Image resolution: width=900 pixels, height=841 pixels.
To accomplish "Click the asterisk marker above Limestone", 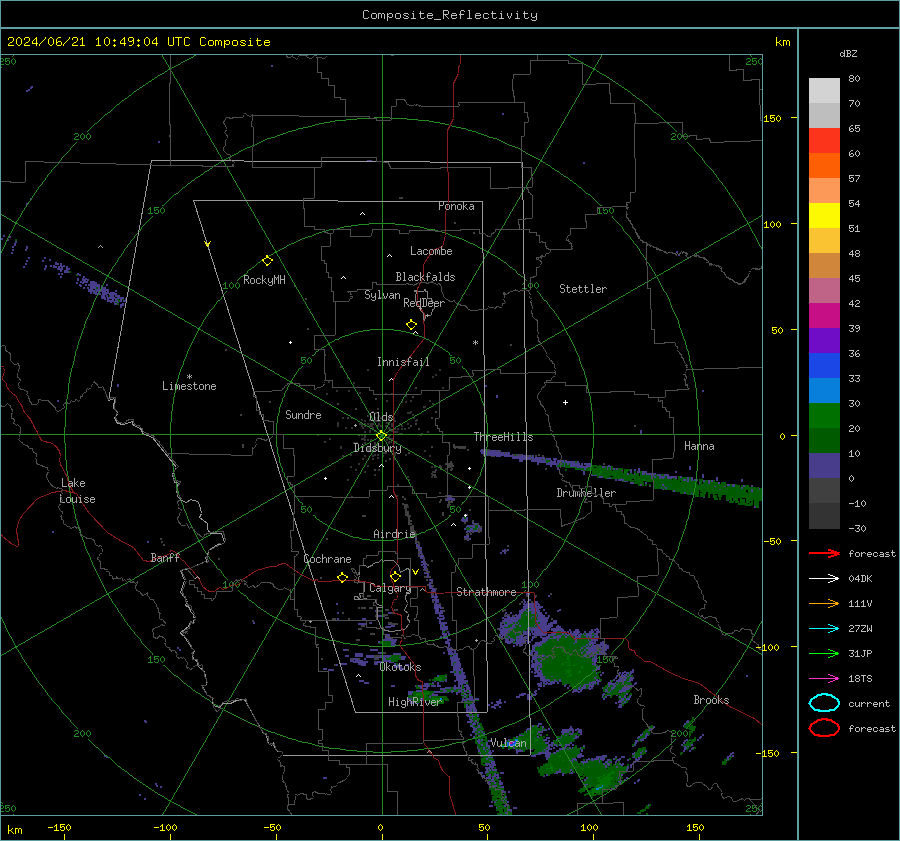I will click(x=189, y=377).
